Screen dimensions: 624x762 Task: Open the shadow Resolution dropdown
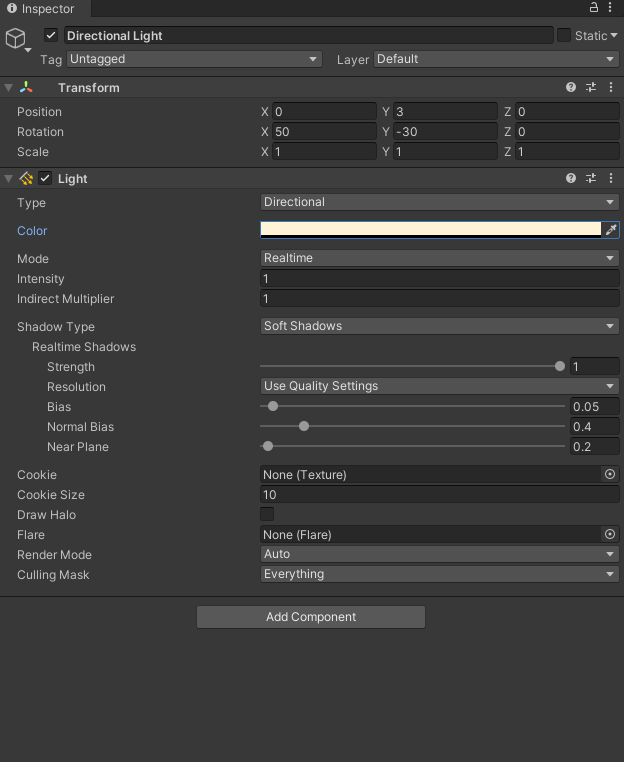[440, 386]
